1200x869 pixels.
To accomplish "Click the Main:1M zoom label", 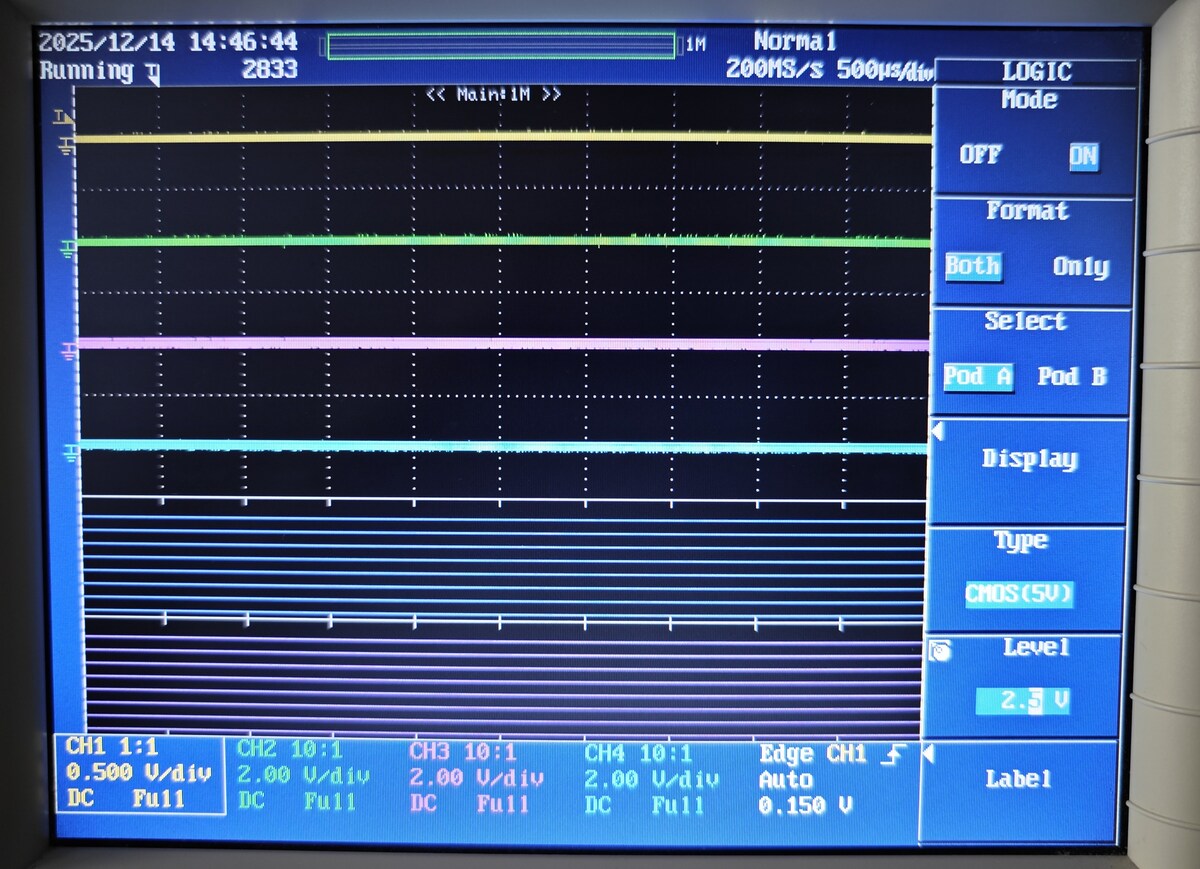I will [x=493, y=95].
